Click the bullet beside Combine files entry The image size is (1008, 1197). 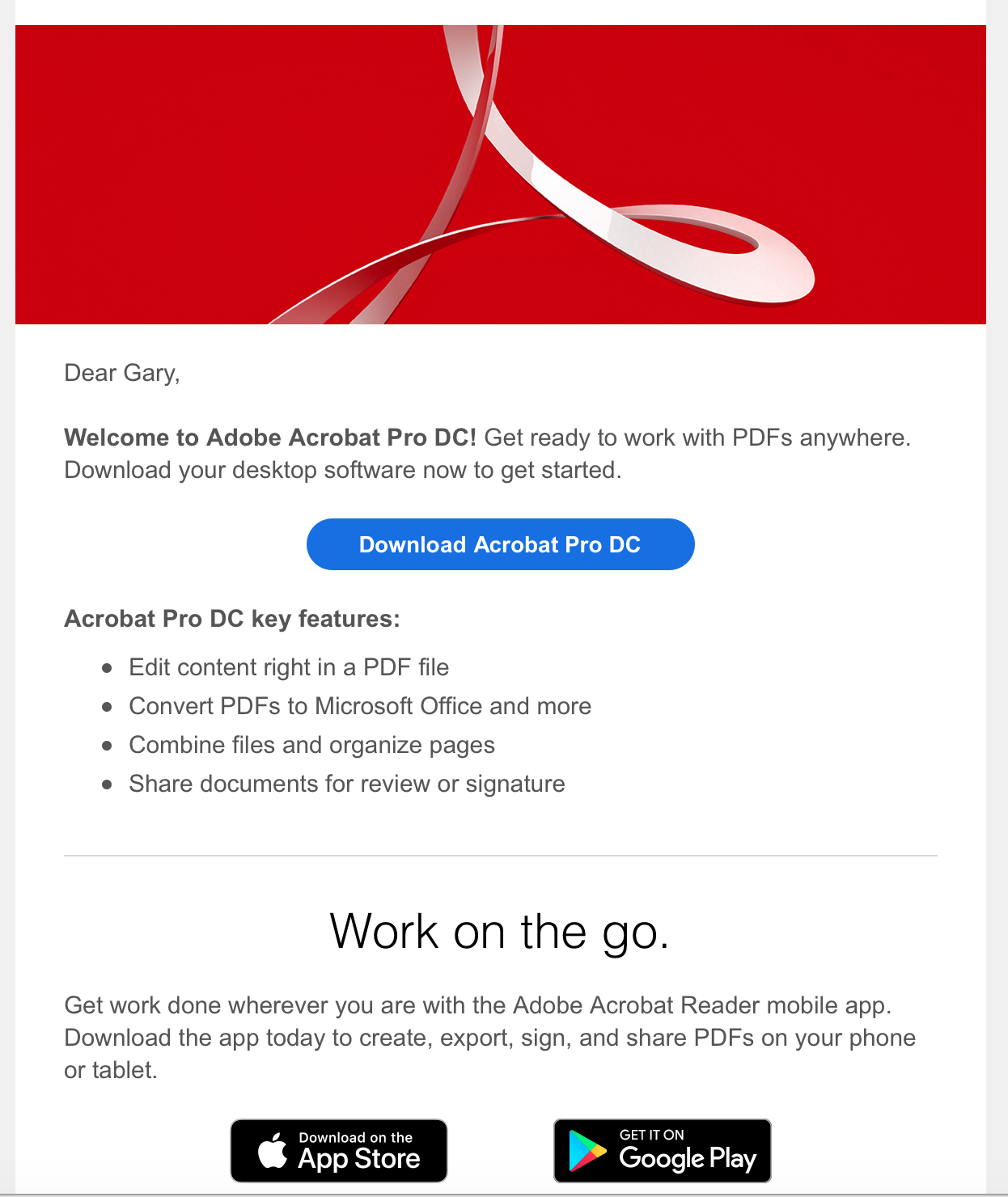click(x=108, y=746)
